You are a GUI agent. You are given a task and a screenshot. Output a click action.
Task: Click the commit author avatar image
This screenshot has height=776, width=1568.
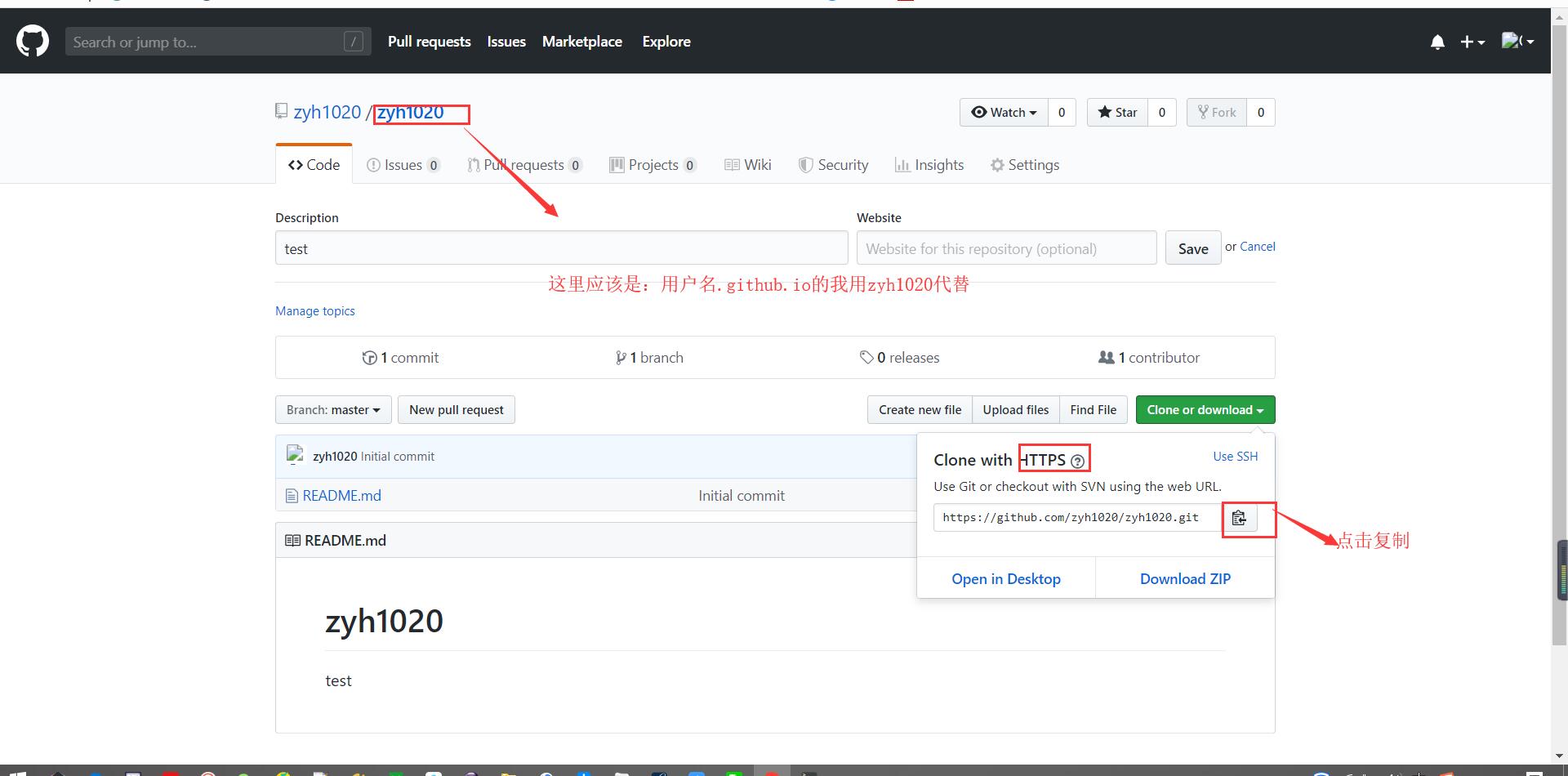[296, 456]
